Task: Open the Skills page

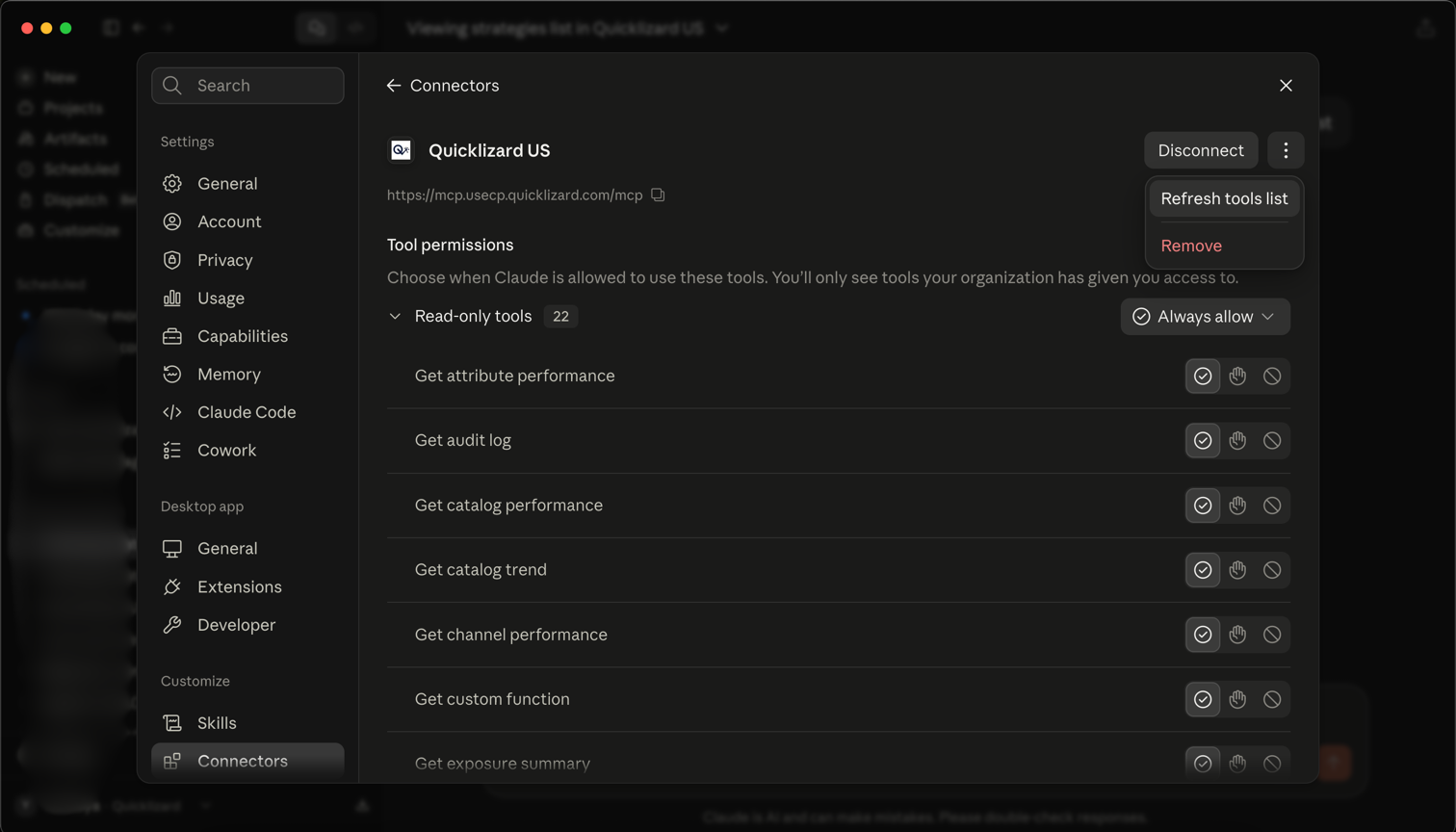Action: (247, 722)
